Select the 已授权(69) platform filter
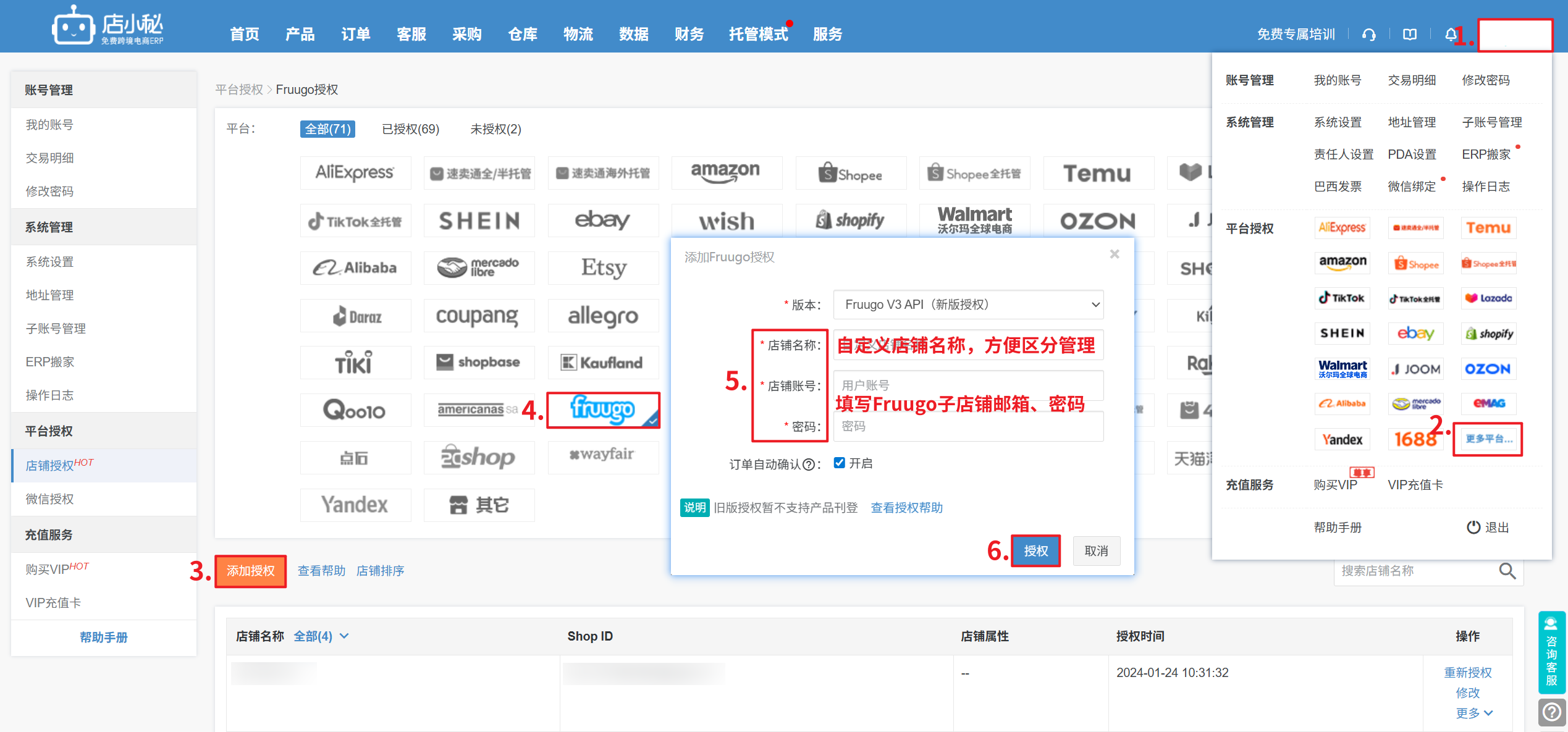Screen dimensions: 1568x732 point(410,129)
